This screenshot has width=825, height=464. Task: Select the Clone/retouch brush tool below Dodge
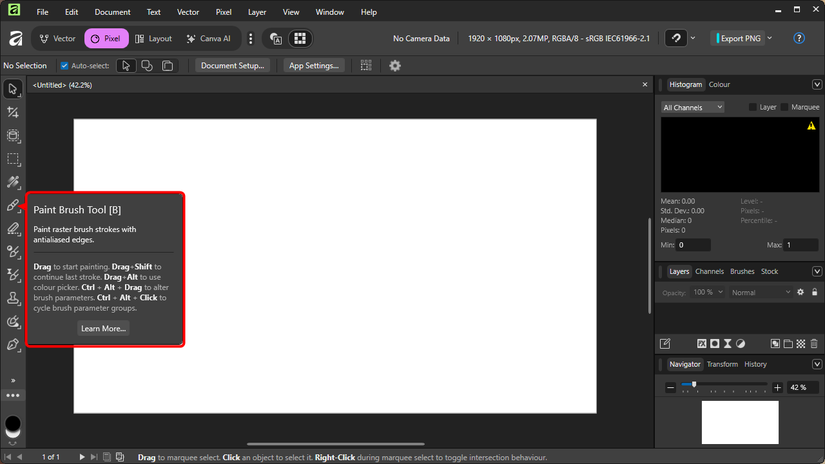13,275
